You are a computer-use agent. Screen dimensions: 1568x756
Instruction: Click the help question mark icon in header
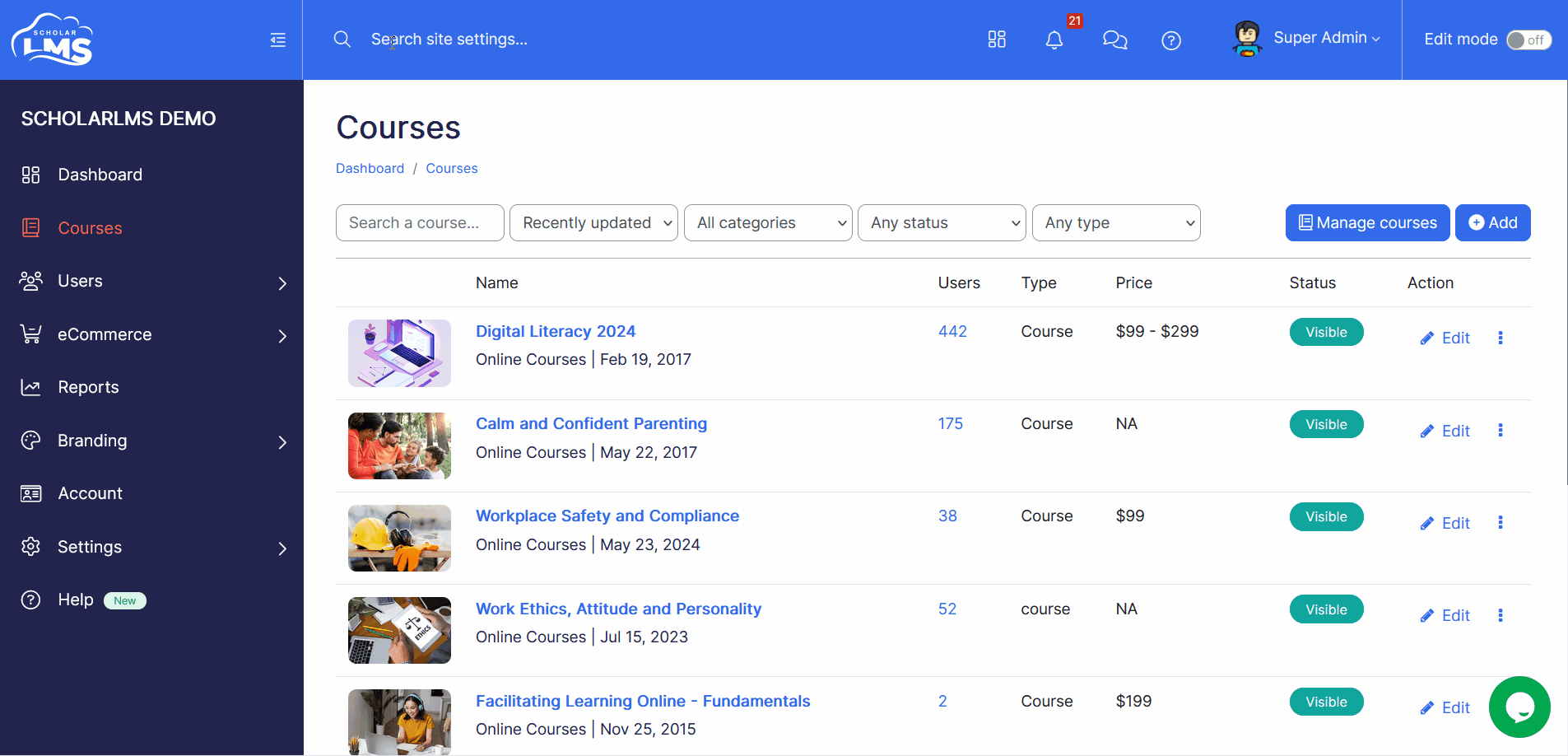[1171, 40]
